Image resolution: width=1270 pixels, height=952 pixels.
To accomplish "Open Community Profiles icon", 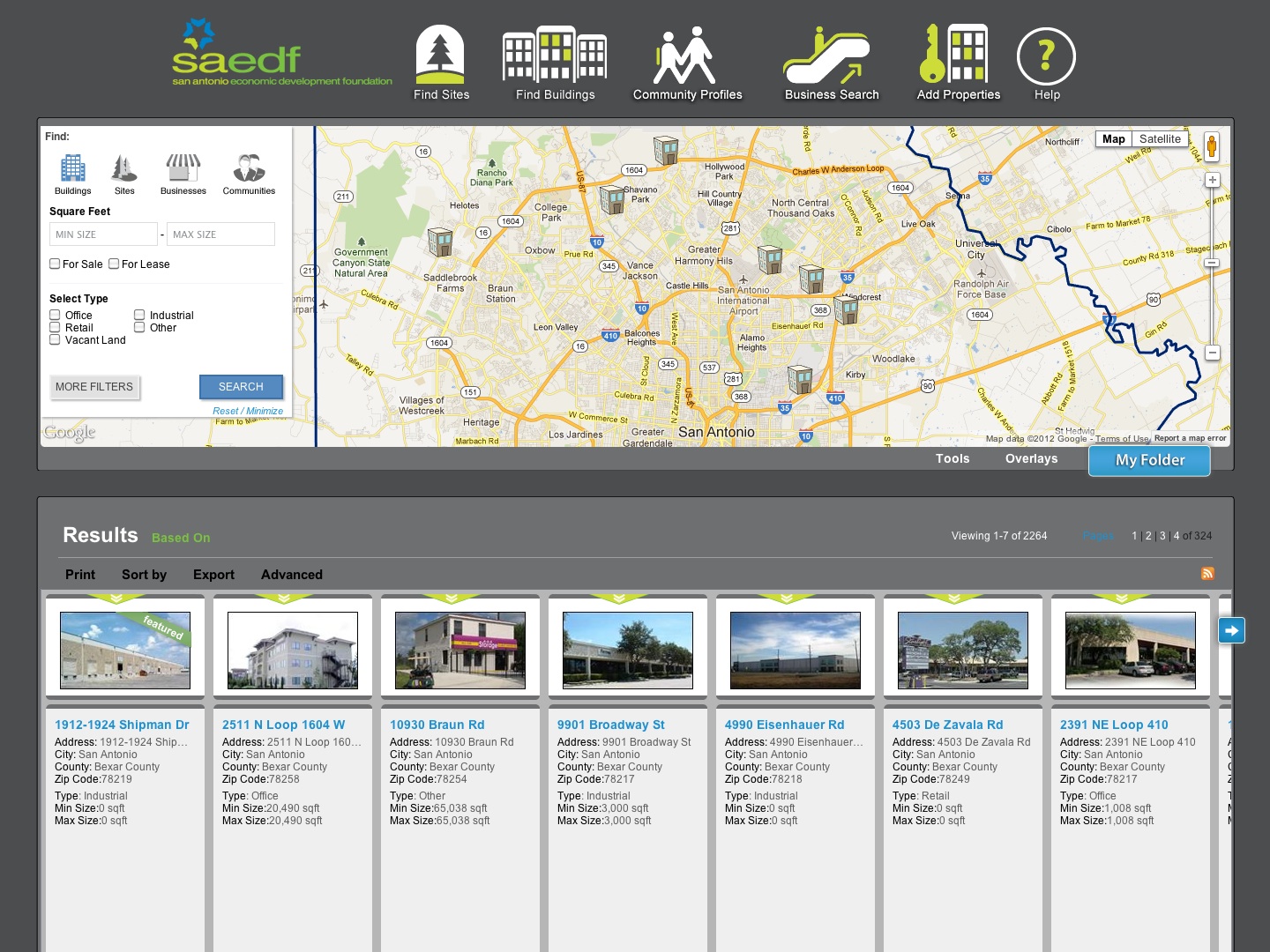I will [x=687, y=63].
